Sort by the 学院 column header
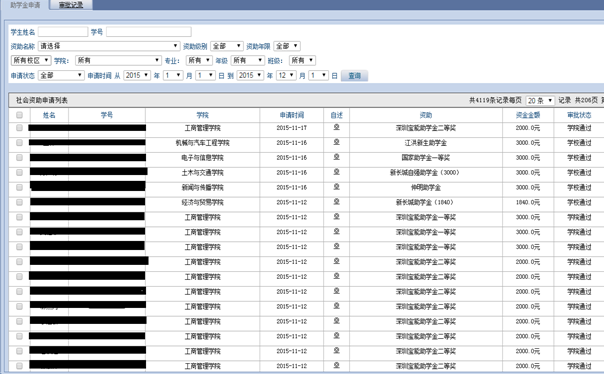Screen dimensions: 604x374 (x=202, y=115)
